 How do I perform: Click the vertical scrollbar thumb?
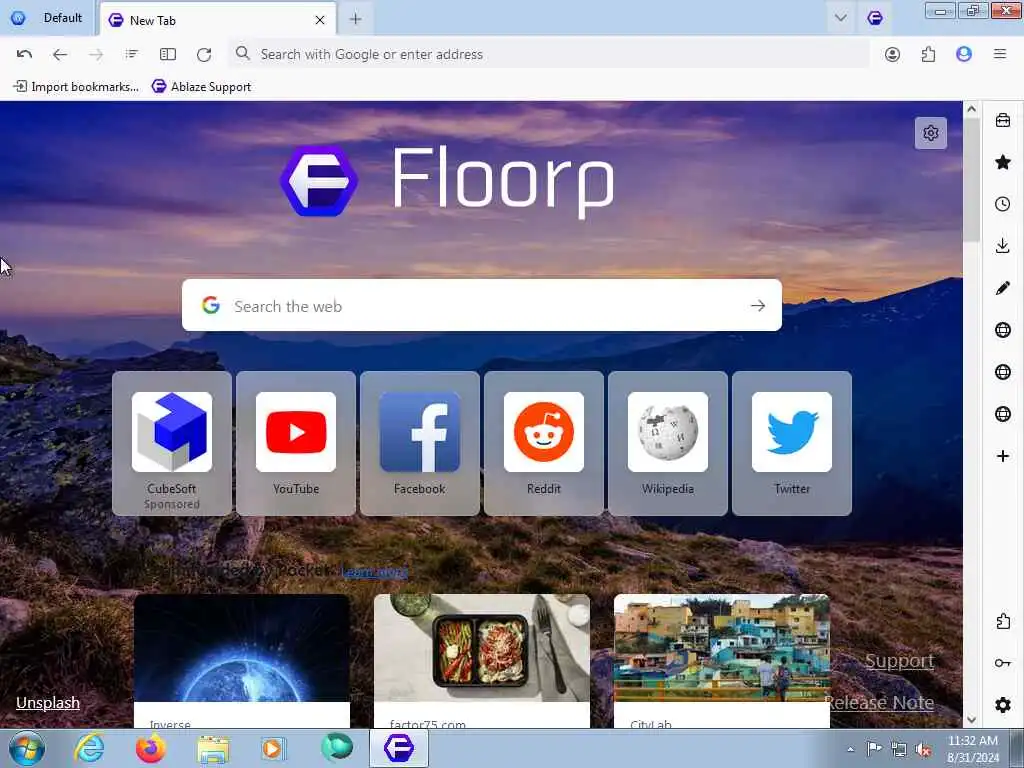click(x=972, y=180)
